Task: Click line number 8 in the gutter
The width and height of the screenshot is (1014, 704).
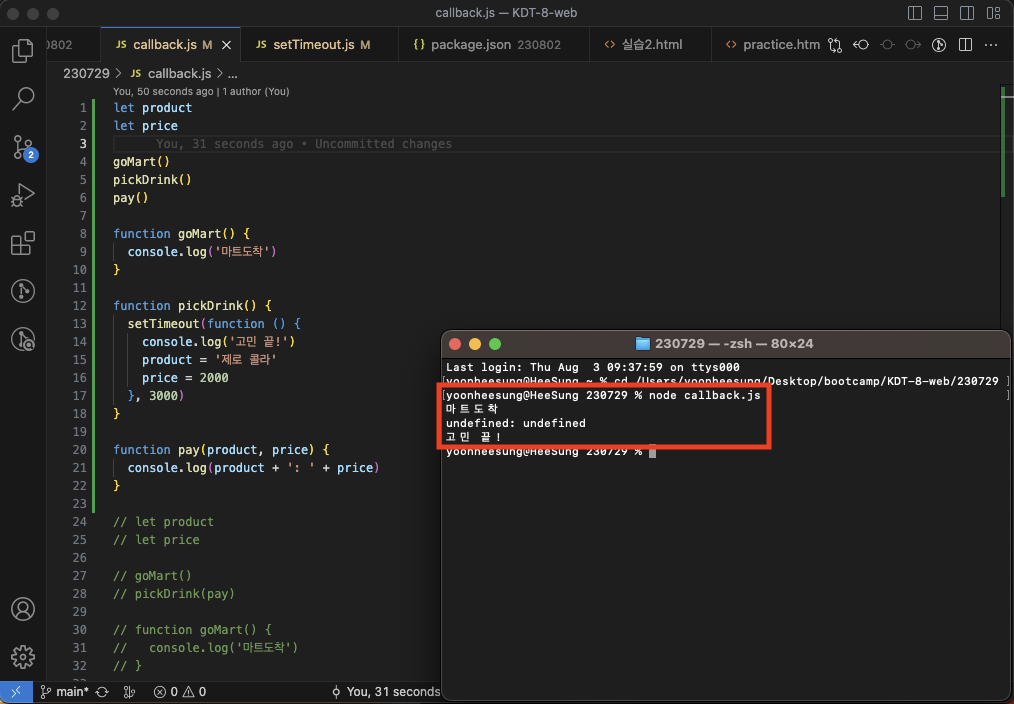Action: click(x=83, y=233)
